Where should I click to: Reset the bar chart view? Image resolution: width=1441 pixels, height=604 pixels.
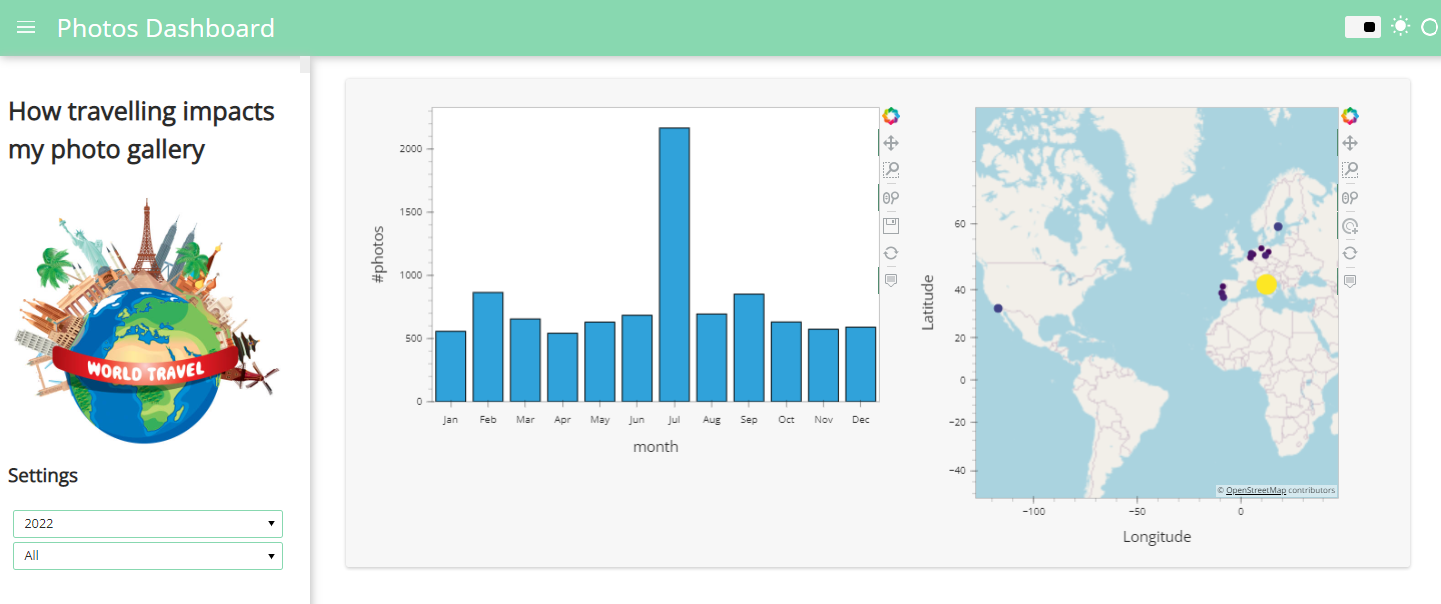tap(891, 253)
